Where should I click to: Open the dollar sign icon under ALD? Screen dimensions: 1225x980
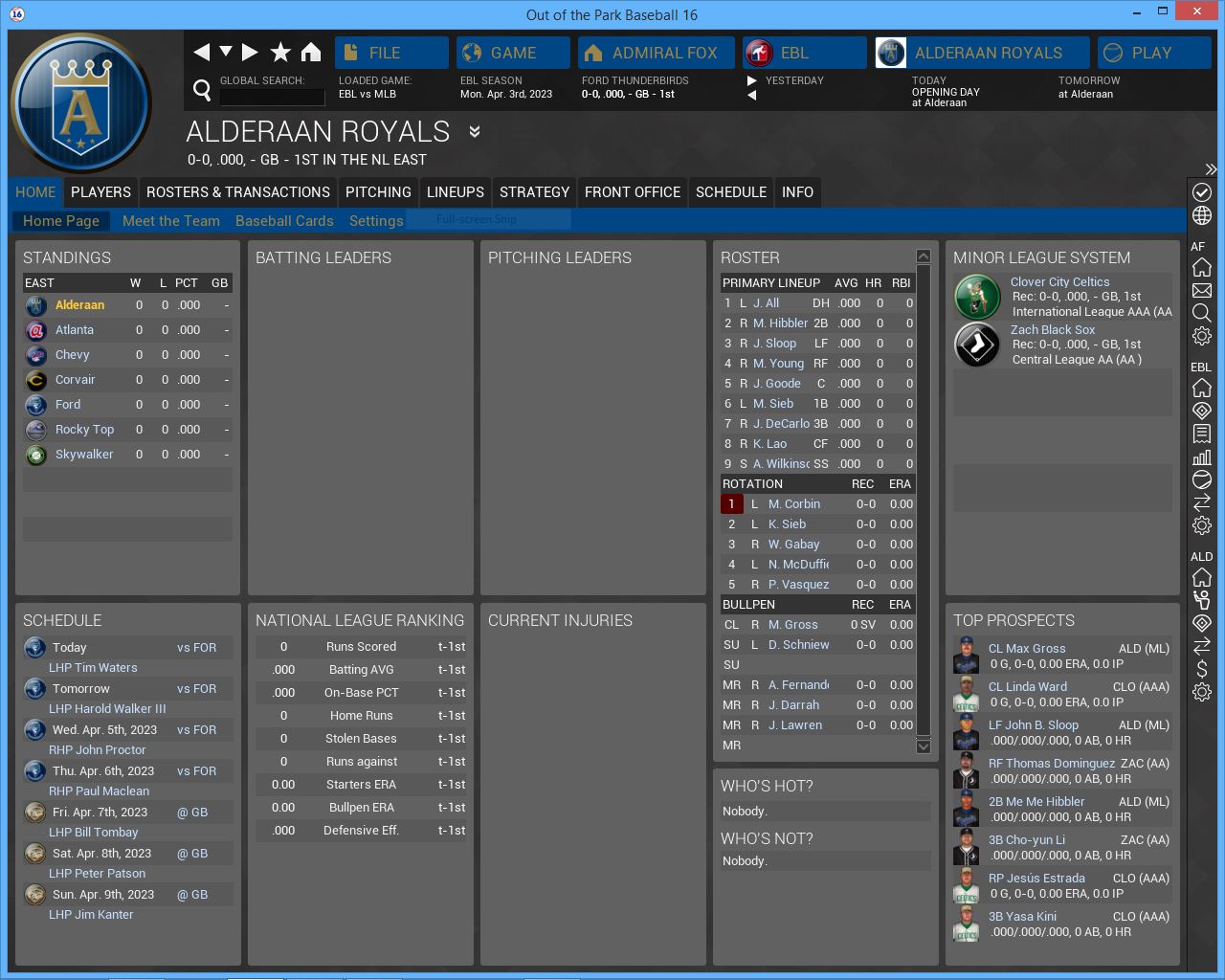[x=1202, y=669]
